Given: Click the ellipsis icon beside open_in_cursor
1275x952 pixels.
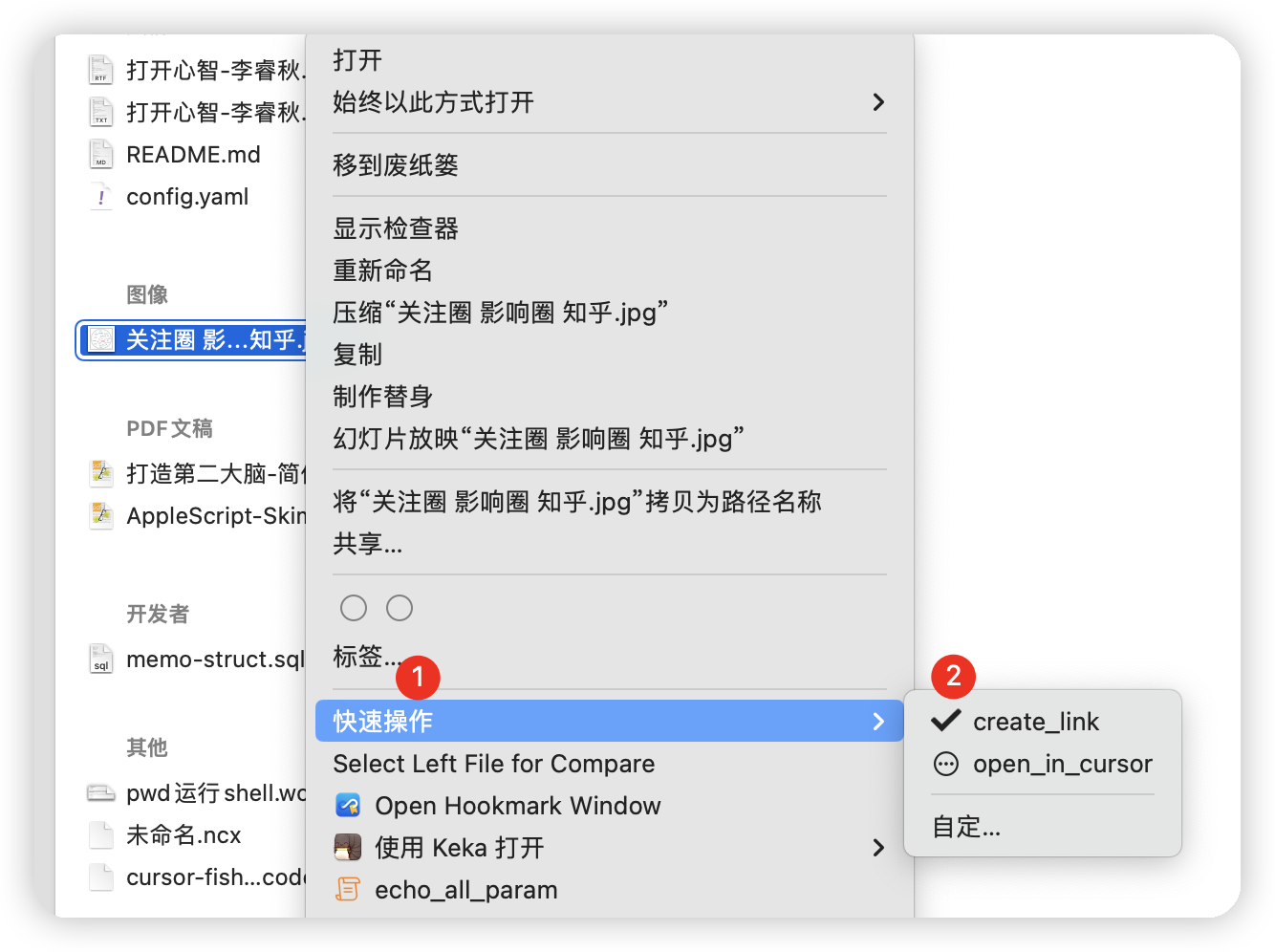Looking at the screenshot, I should [946, 764].
